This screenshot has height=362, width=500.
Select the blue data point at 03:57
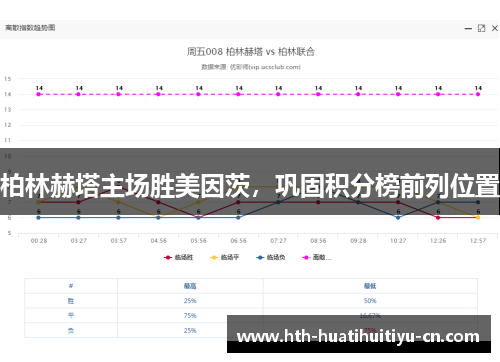(118, 218)
